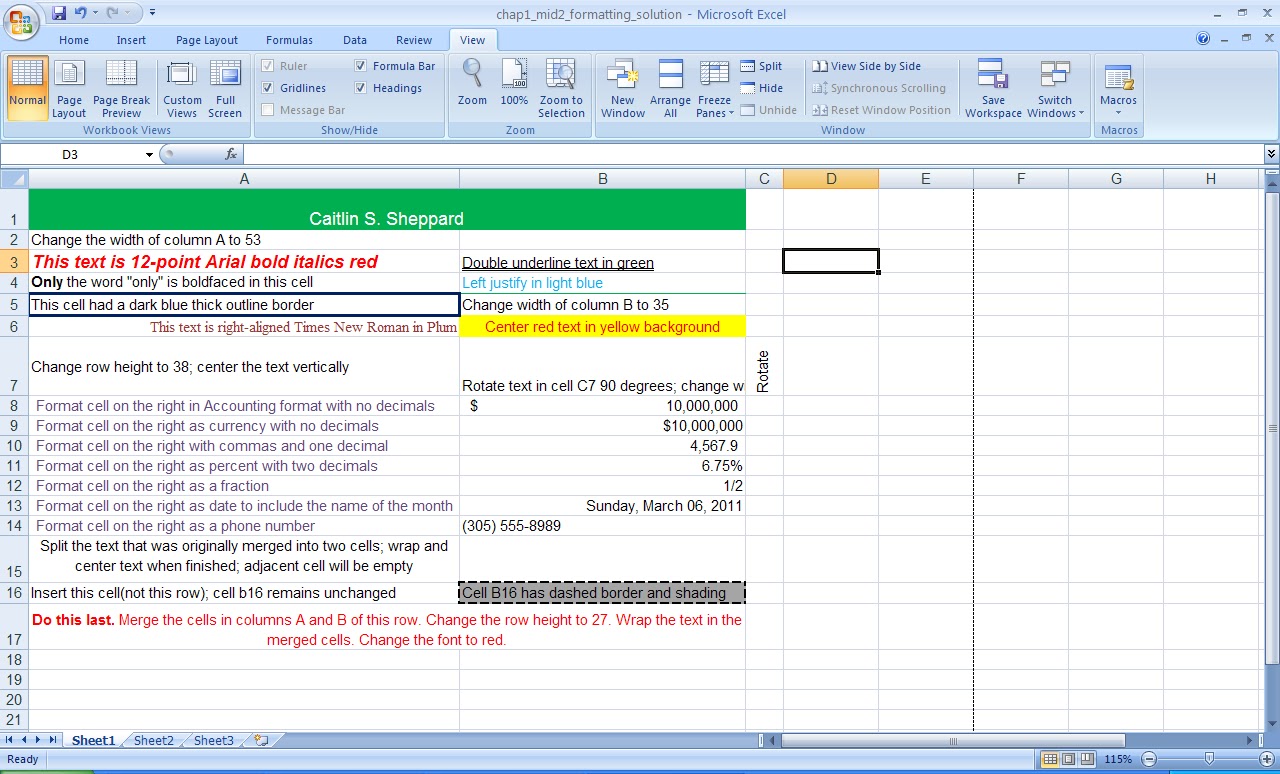The image size is (1280, 774).
Task: Switch to Page Layout workbook view
Action: pos(69,88)
